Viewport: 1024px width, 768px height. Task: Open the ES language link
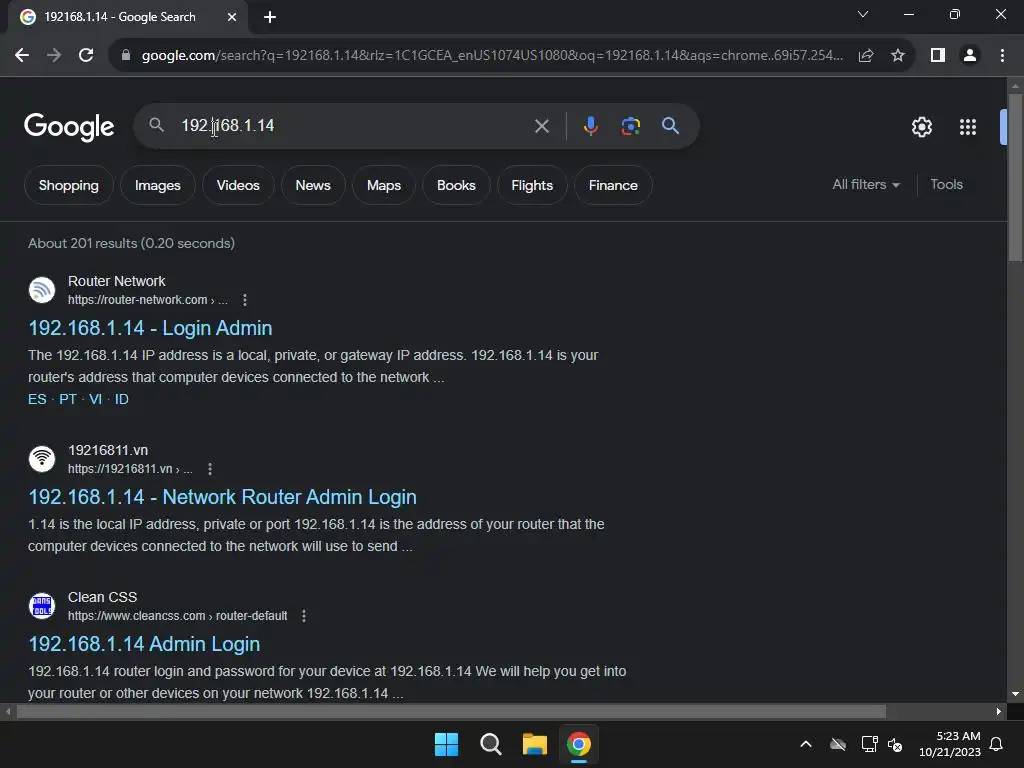point(37,399)
